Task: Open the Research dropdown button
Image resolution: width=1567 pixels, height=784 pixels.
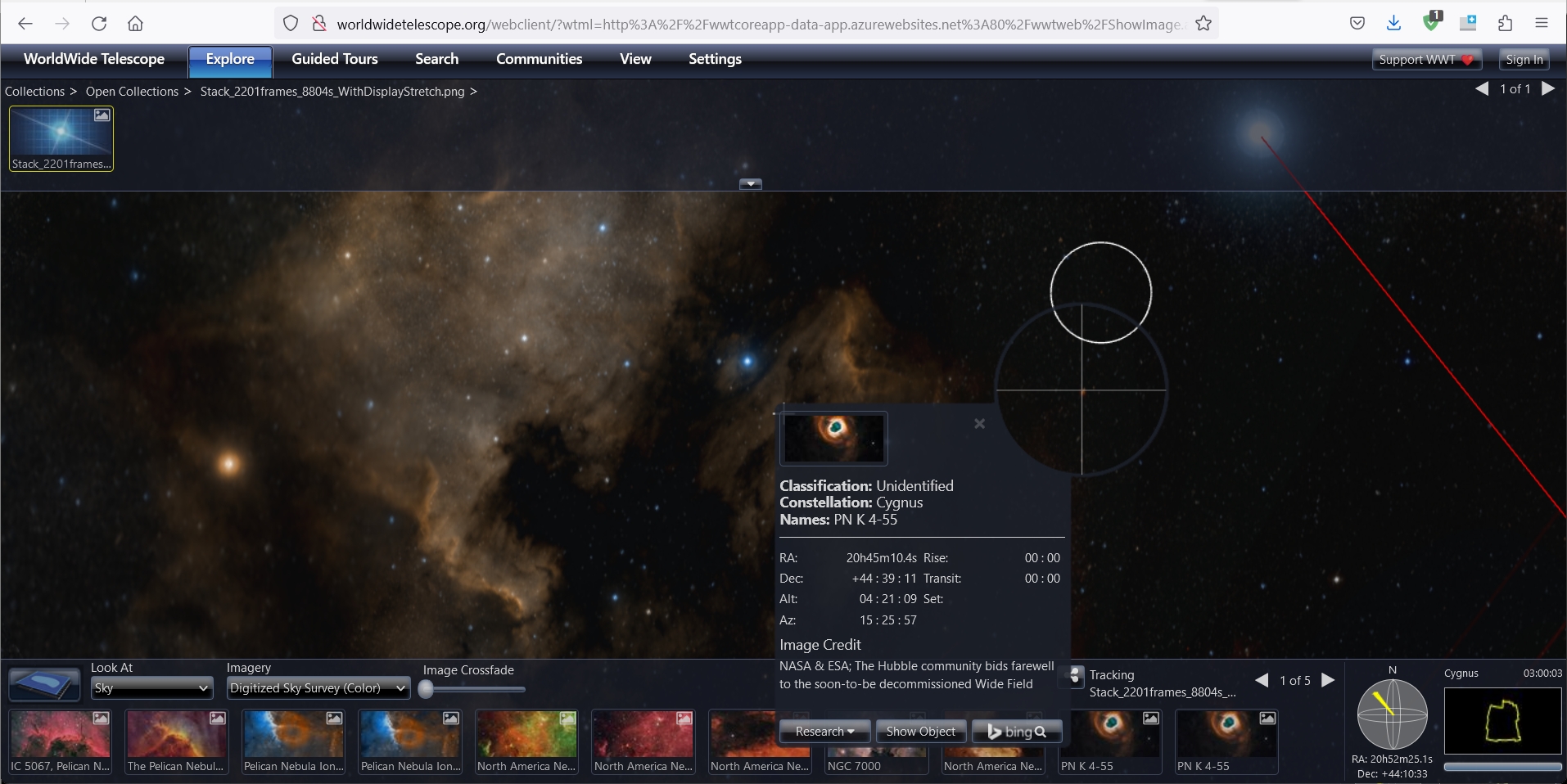Action: coord(824,731)
